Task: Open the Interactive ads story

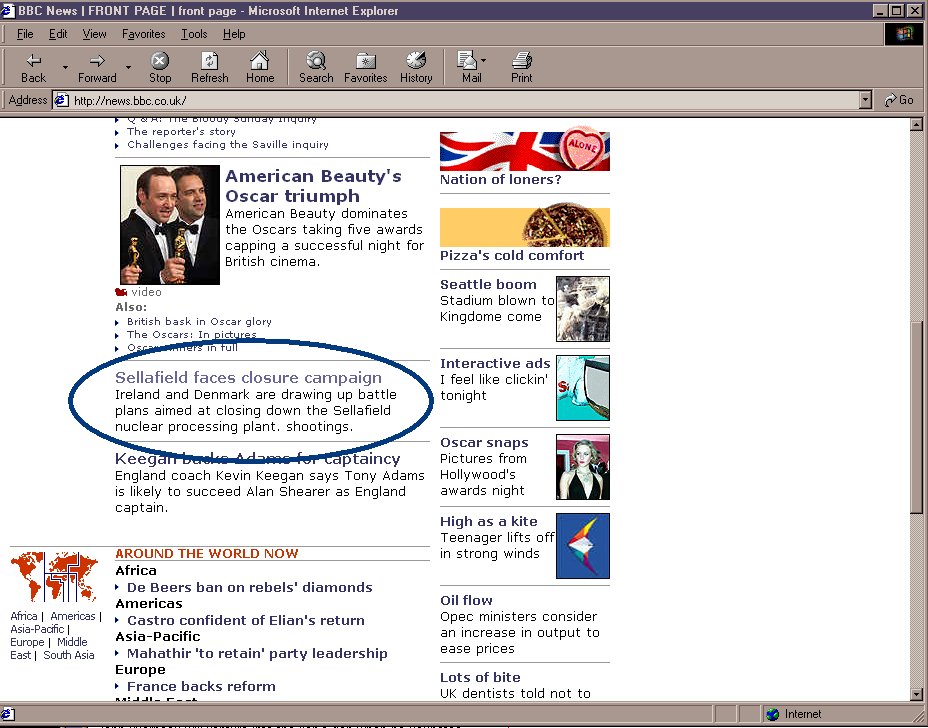Action: (x=495, y=363)
